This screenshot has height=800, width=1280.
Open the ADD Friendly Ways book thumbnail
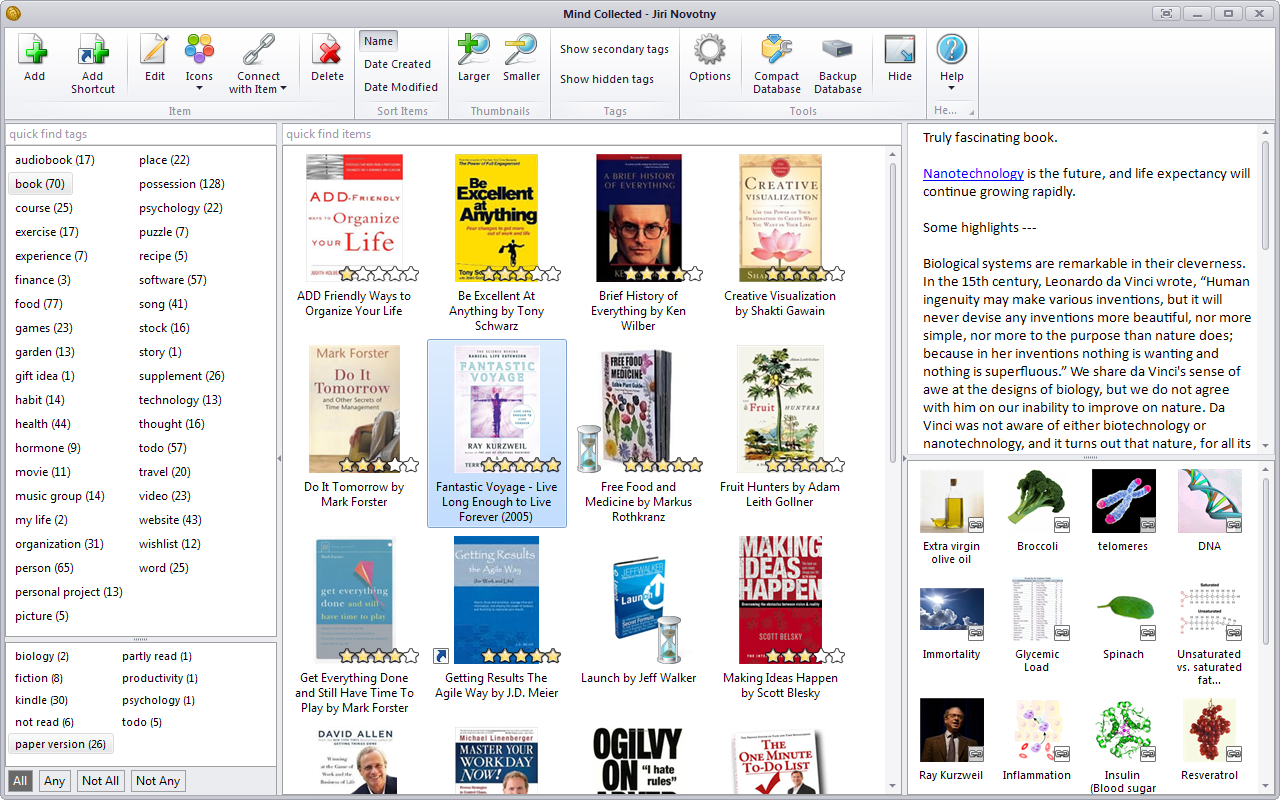(354, 218)
